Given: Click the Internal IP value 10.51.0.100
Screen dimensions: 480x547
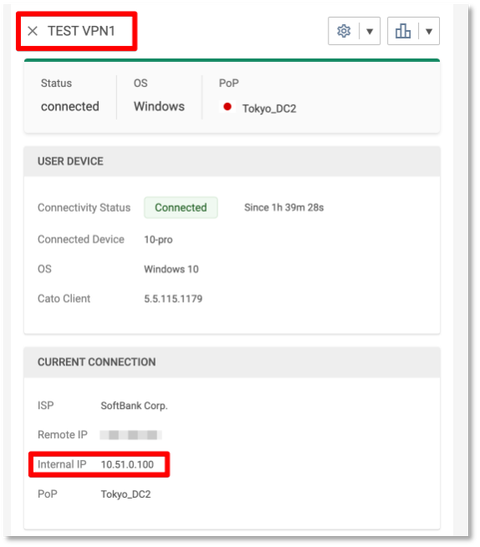Looking at the screenshot, I should [127, 464].
